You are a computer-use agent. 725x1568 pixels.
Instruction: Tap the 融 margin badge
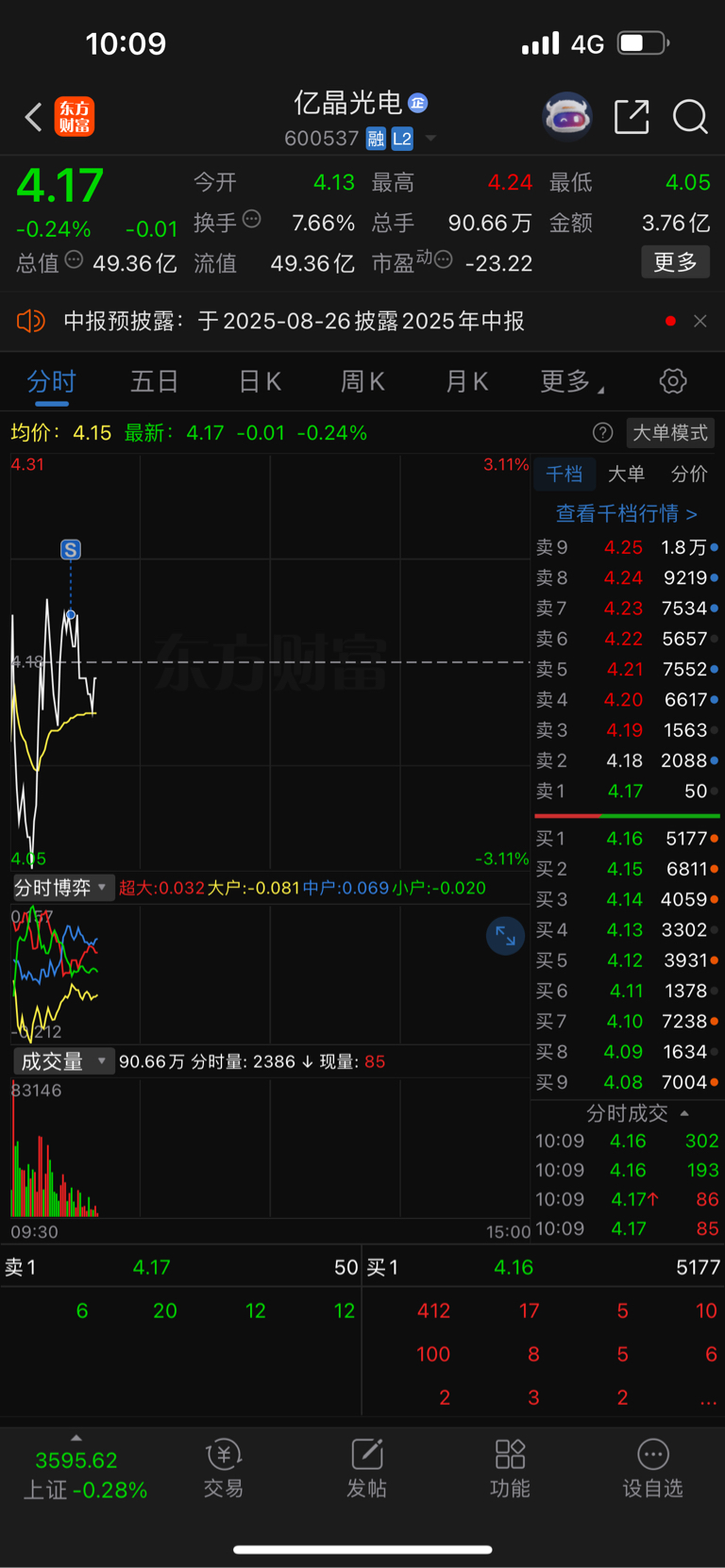point(376,139)
